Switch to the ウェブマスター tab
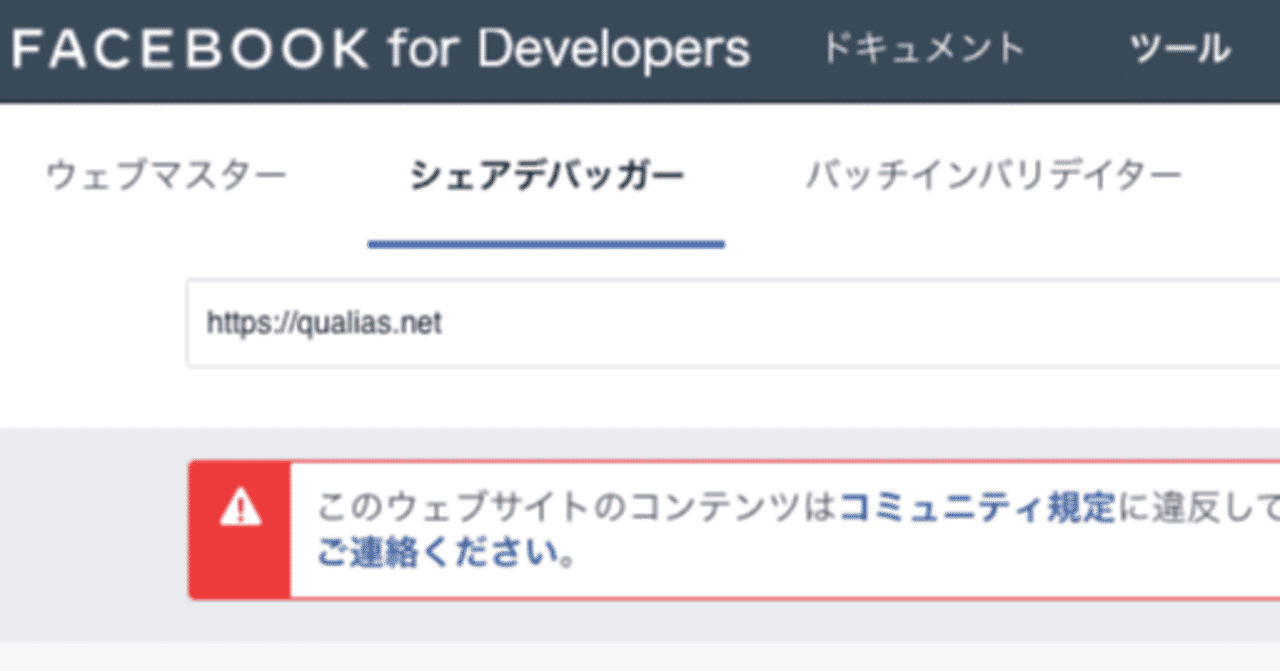This screenshot has width=1280, height=671. 166,176
